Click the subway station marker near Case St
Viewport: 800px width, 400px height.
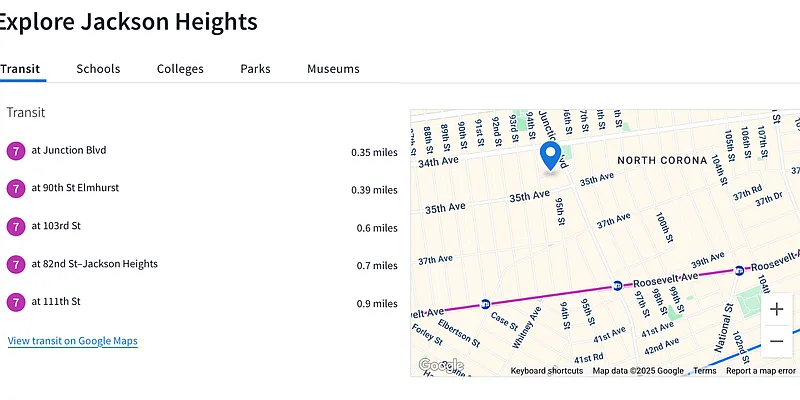tap(485, 303)
